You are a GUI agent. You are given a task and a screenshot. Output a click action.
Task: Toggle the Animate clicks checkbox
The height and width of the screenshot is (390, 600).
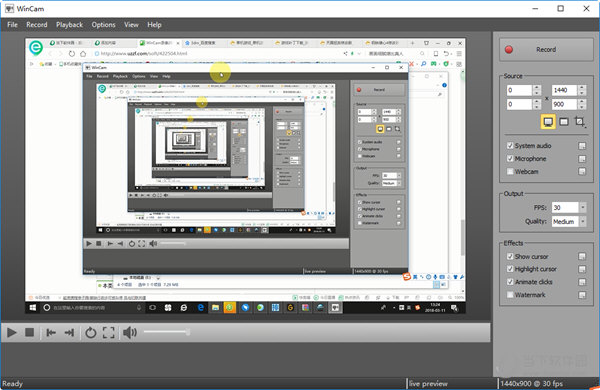[510, 282]
